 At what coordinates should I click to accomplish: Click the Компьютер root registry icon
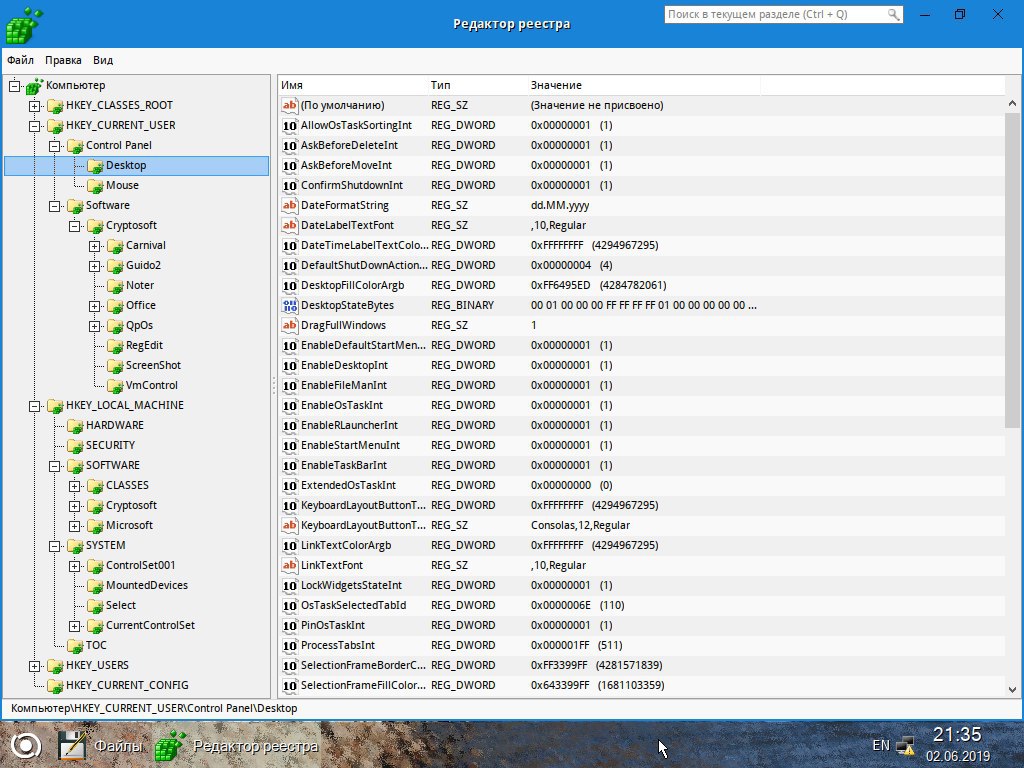point(34,86)
